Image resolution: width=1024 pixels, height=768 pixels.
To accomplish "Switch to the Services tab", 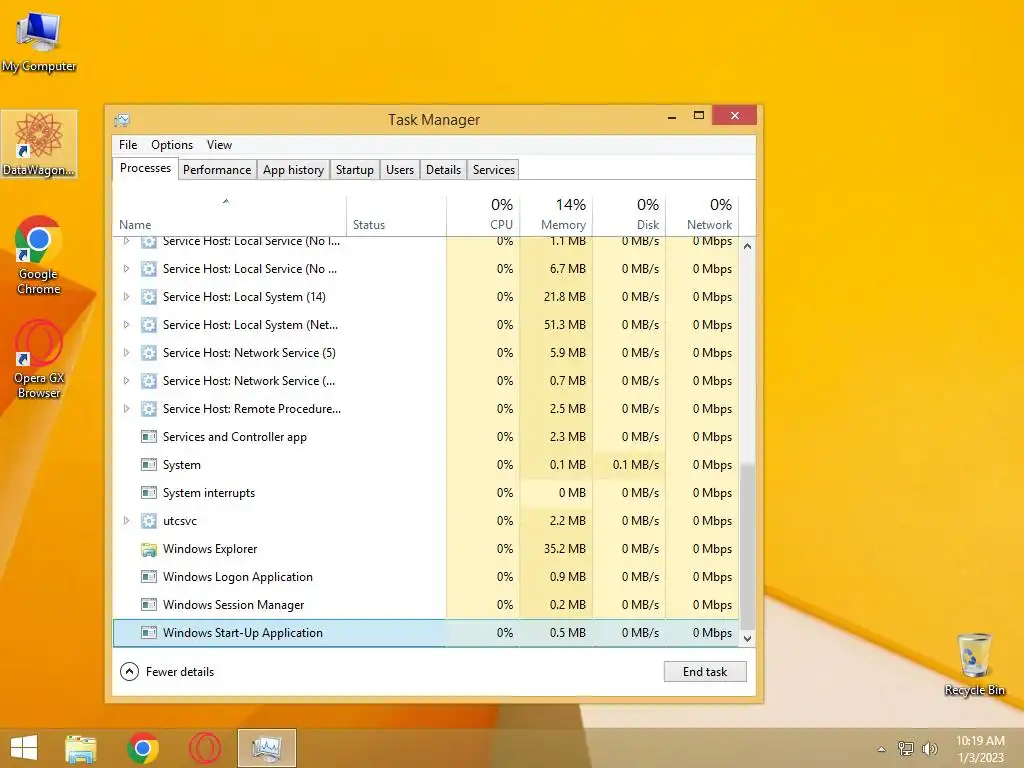I will pos(494,170).
